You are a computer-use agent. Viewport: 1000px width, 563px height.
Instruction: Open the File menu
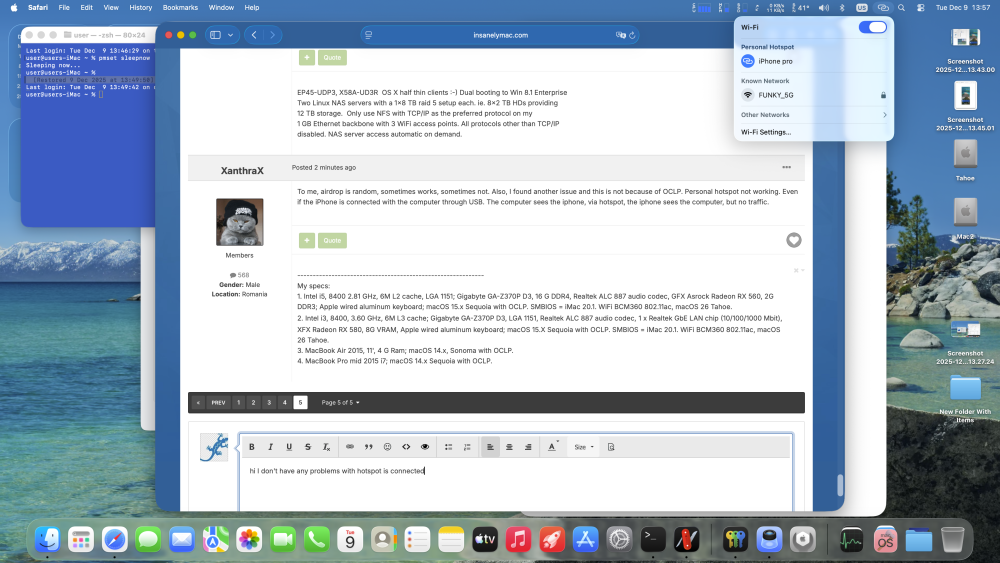64,8
